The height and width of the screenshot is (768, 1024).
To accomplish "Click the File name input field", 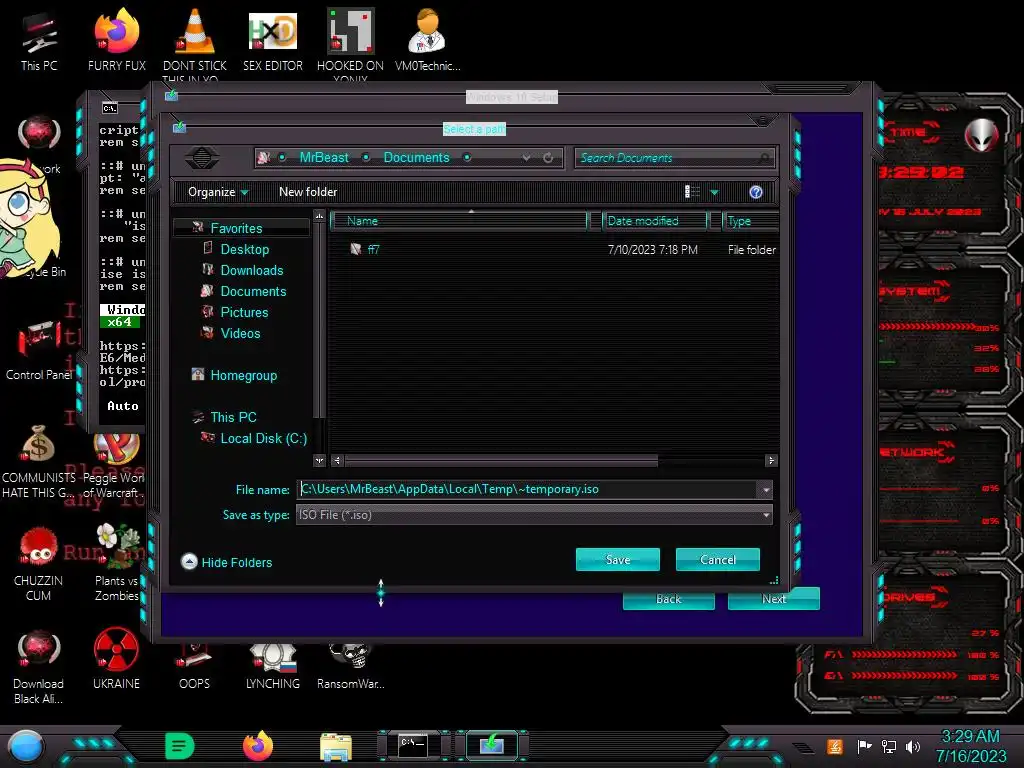I will (528, 489).
